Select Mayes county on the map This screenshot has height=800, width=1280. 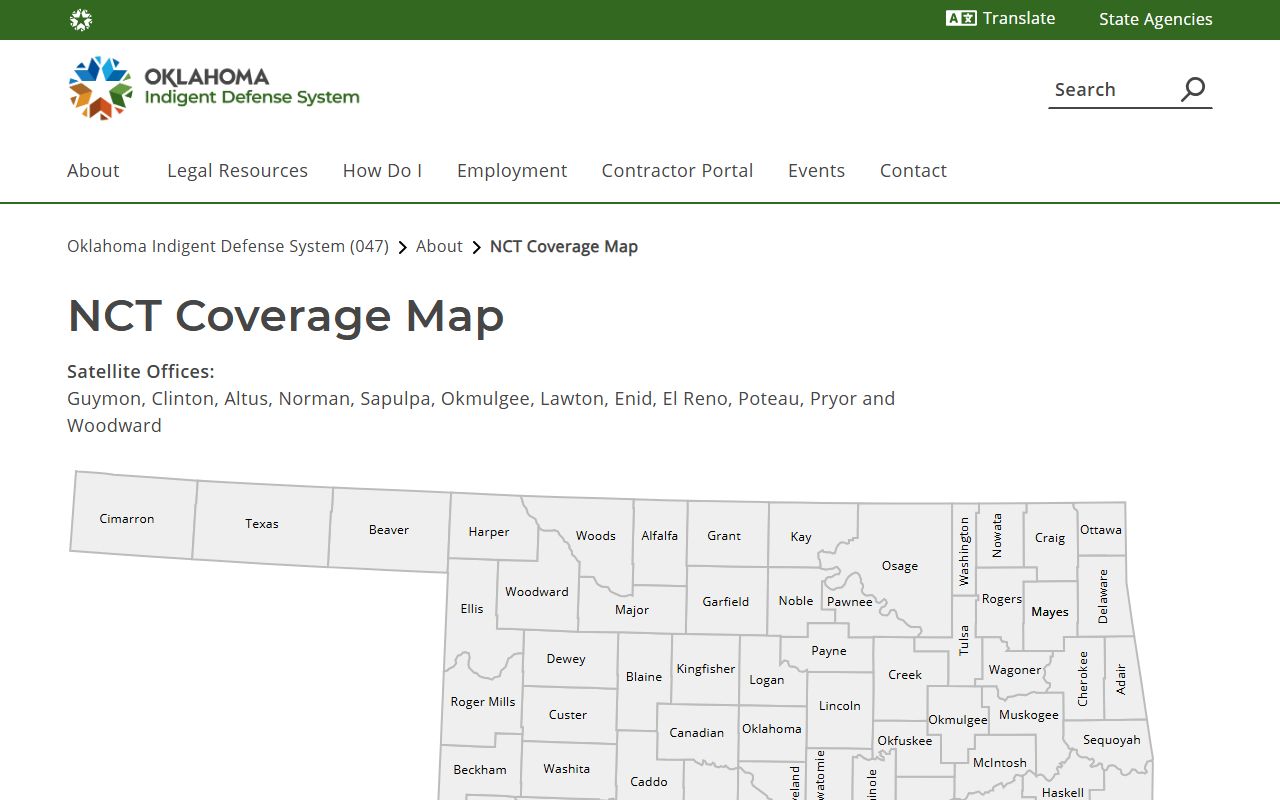coord(1050,611)
